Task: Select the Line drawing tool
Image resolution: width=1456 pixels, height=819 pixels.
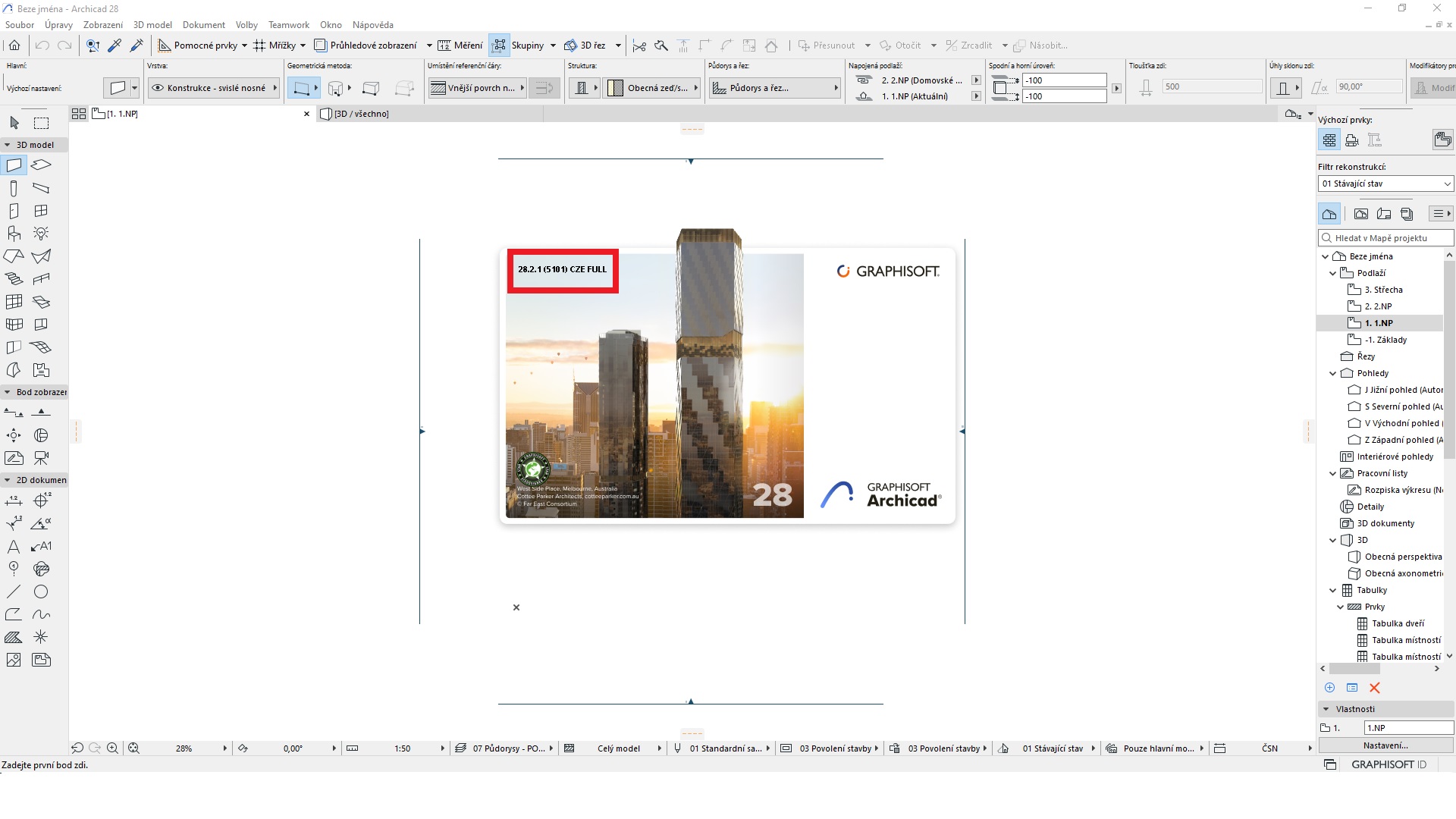Action: [14, 591]
